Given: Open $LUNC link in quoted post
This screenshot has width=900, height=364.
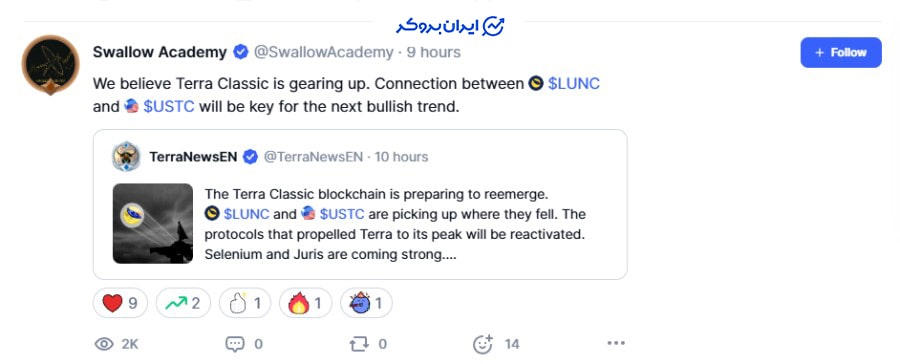Looking at the screenshot, I should tap(246, 214).
